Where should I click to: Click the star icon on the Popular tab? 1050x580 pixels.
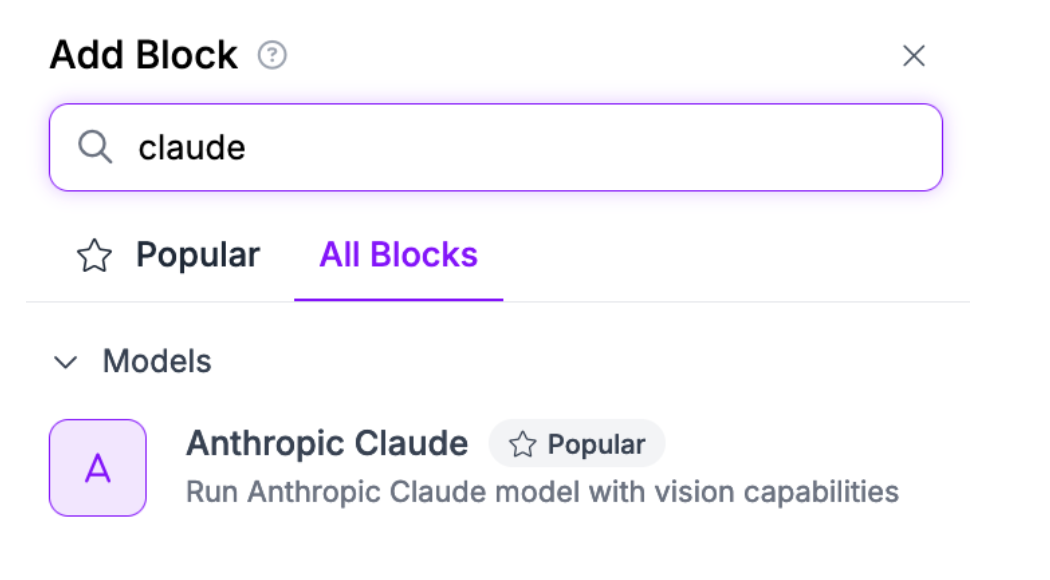(x=95, y=256)
